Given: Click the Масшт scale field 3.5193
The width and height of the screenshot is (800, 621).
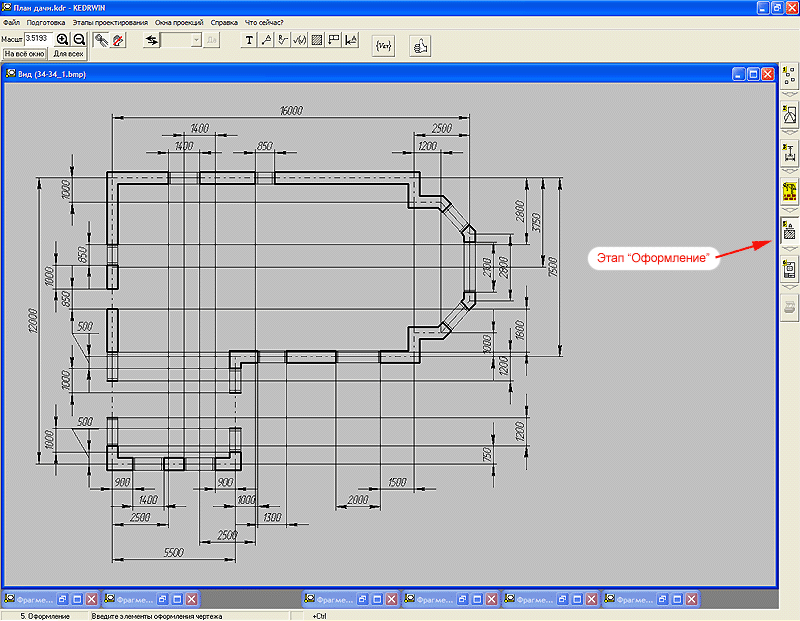Looking at the screenshot, I should tap(38, 39).
